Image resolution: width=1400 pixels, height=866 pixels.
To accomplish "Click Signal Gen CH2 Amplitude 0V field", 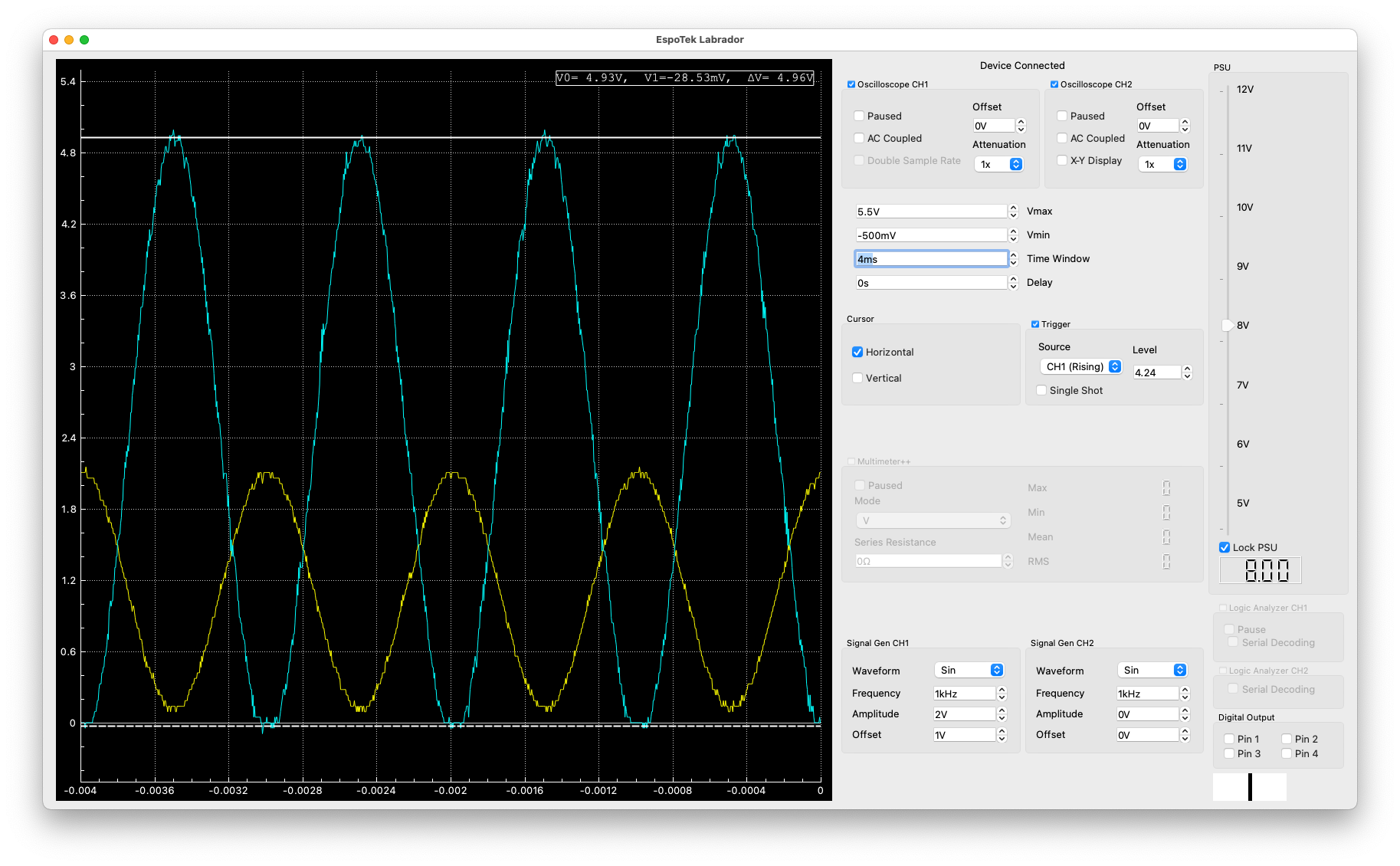I will coord(1147,714).
